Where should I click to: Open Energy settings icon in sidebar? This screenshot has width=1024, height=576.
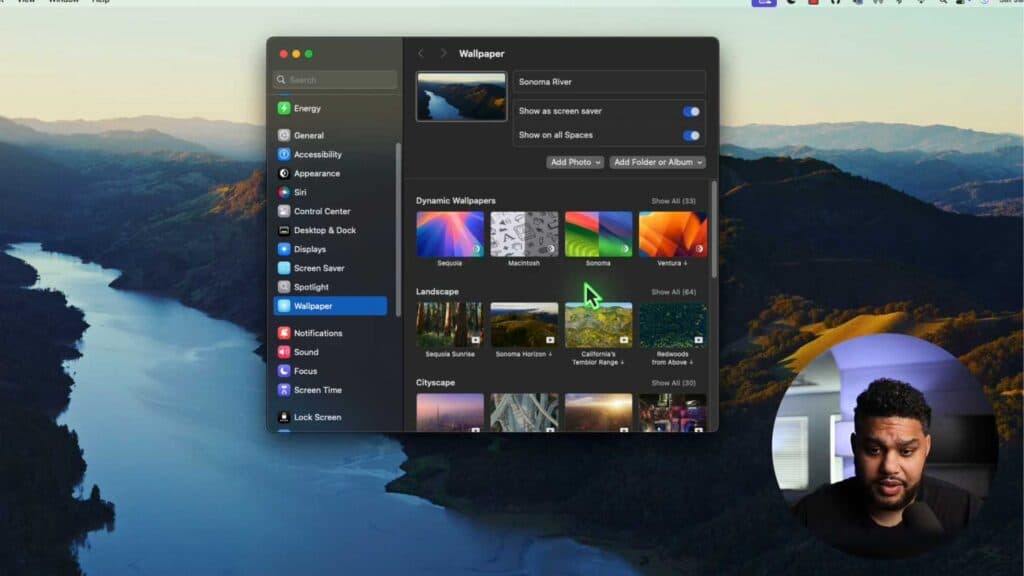pyautogui.click(x=283, y=108)
